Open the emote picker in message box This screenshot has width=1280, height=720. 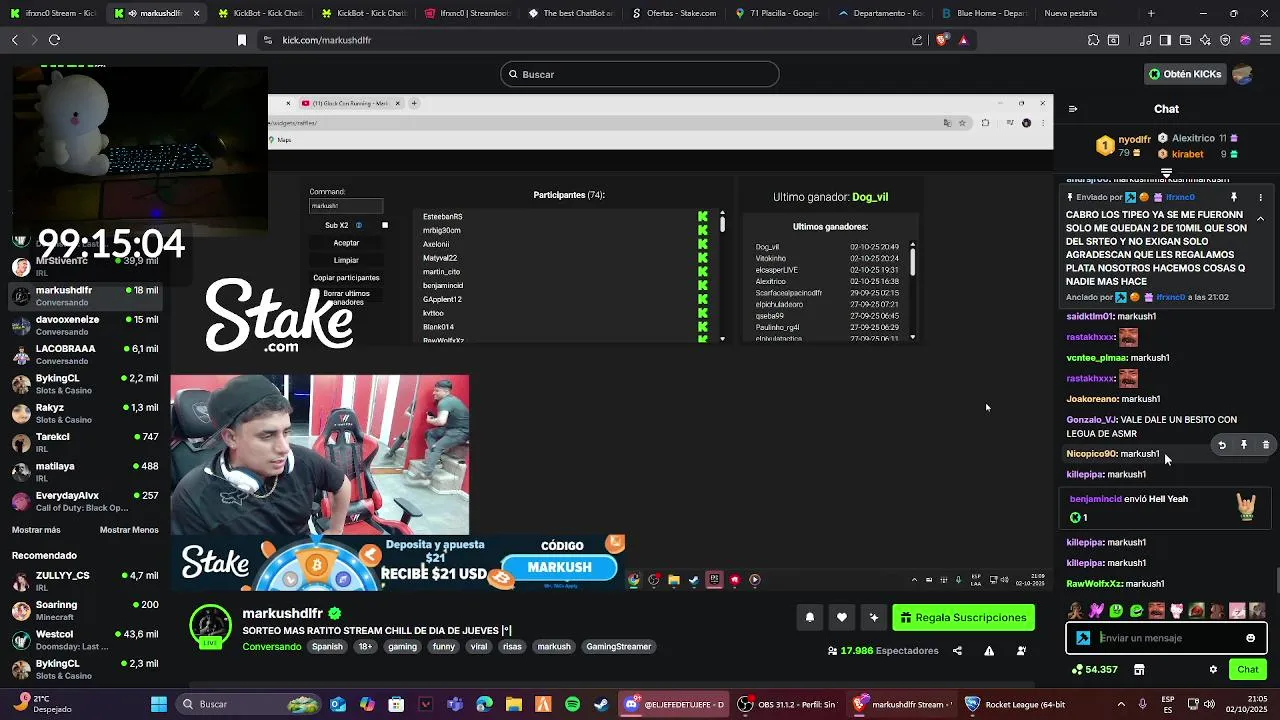pyautogui.click(x=1250, y=638)
